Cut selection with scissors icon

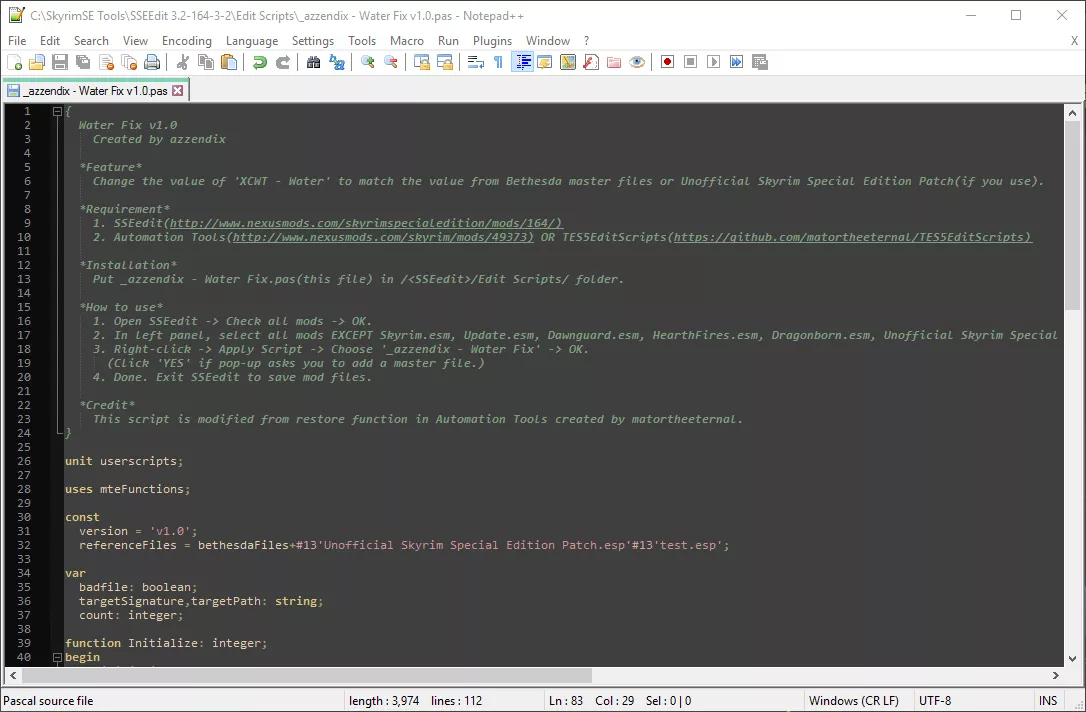click(x=183, y=62)
